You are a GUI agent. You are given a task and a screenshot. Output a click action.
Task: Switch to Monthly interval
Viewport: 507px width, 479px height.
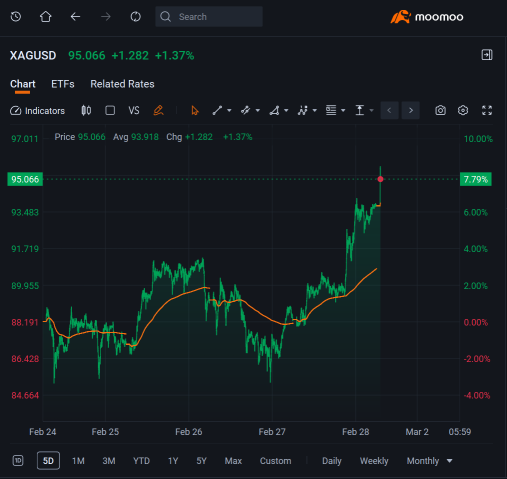pyautogui.click(x=423, y=461)
